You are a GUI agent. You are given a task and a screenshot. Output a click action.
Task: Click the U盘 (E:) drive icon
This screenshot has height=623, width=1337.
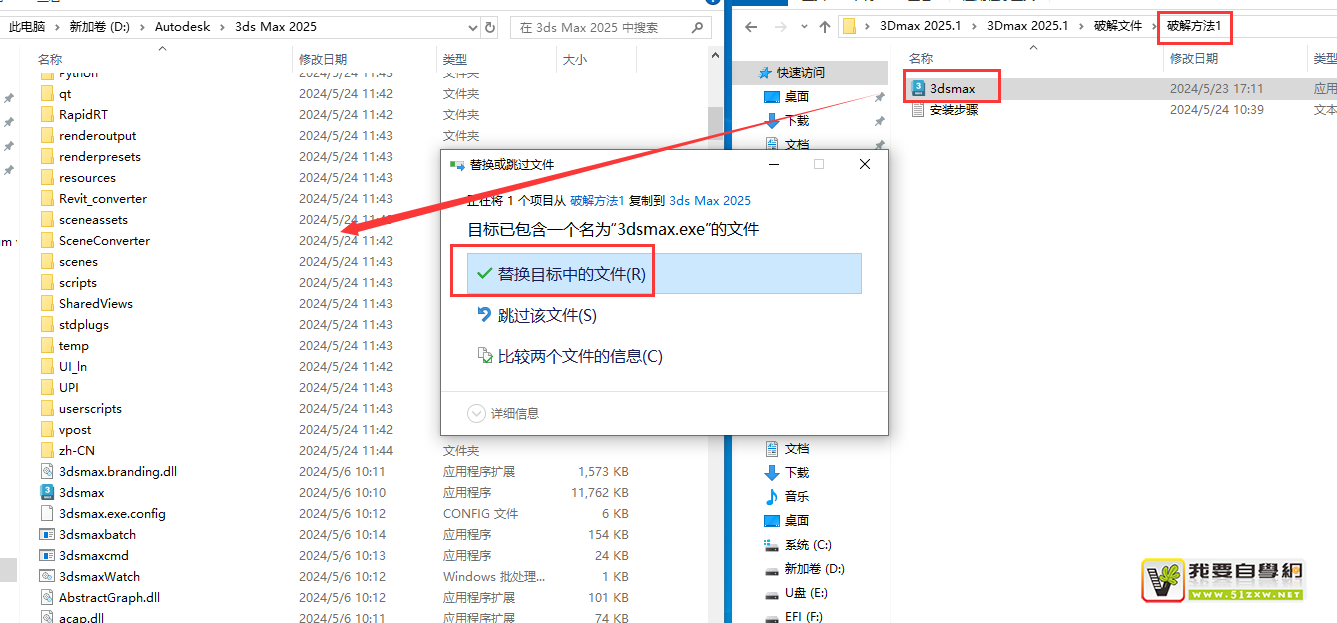771,593
